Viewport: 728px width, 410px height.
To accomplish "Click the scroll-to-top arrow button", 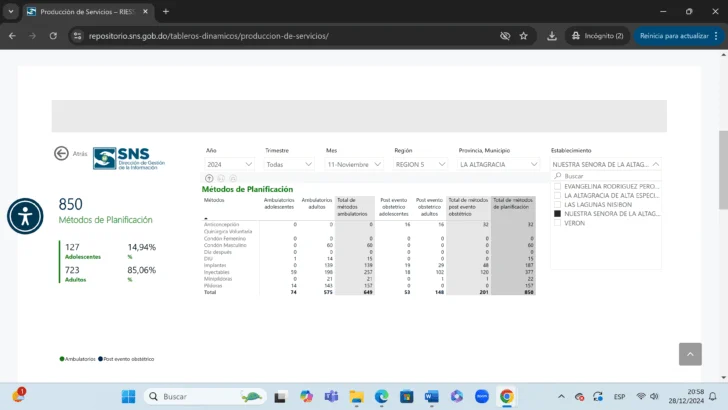I will point(690,354).
